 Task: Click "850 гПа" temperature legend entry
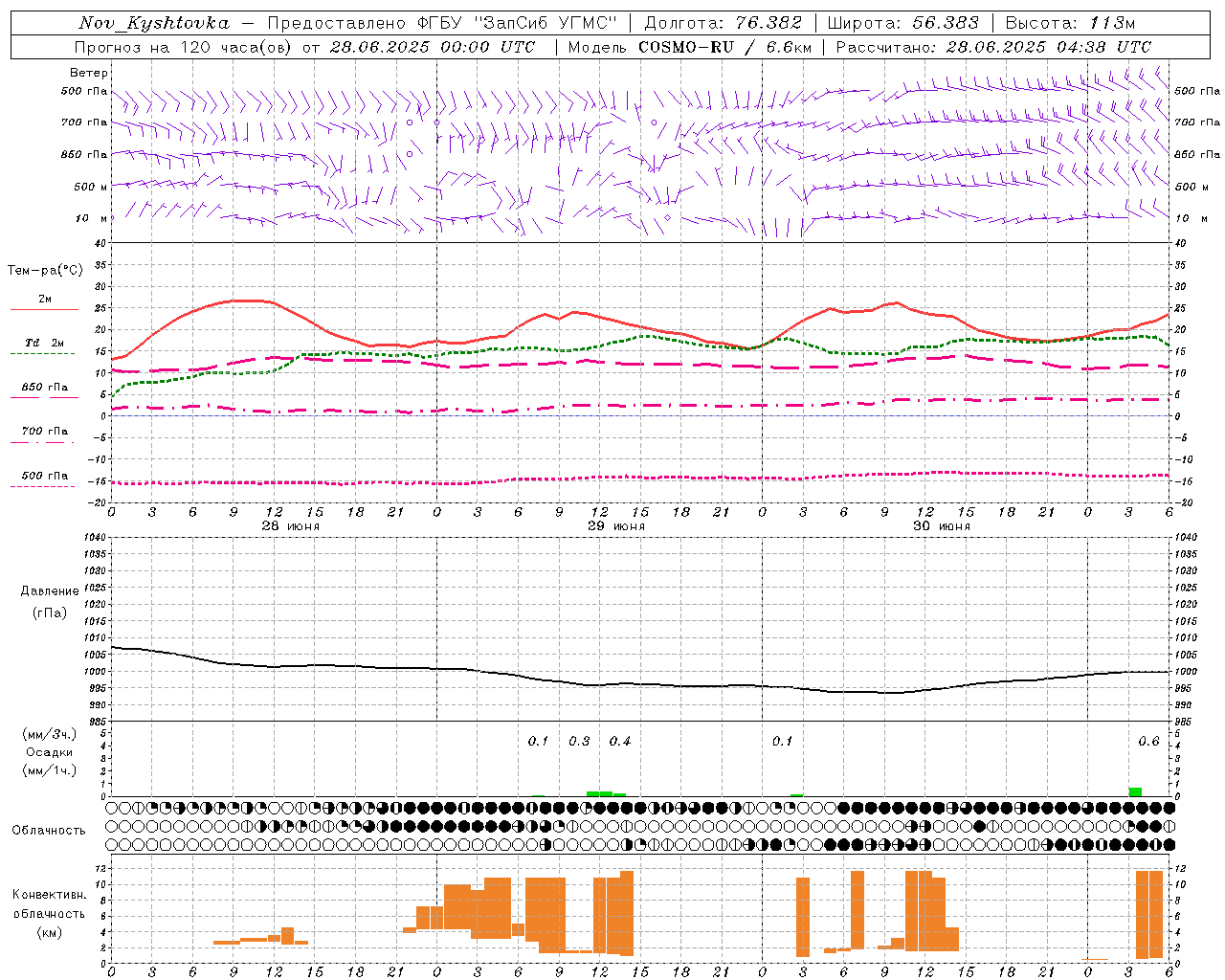(x=44, y=388)
